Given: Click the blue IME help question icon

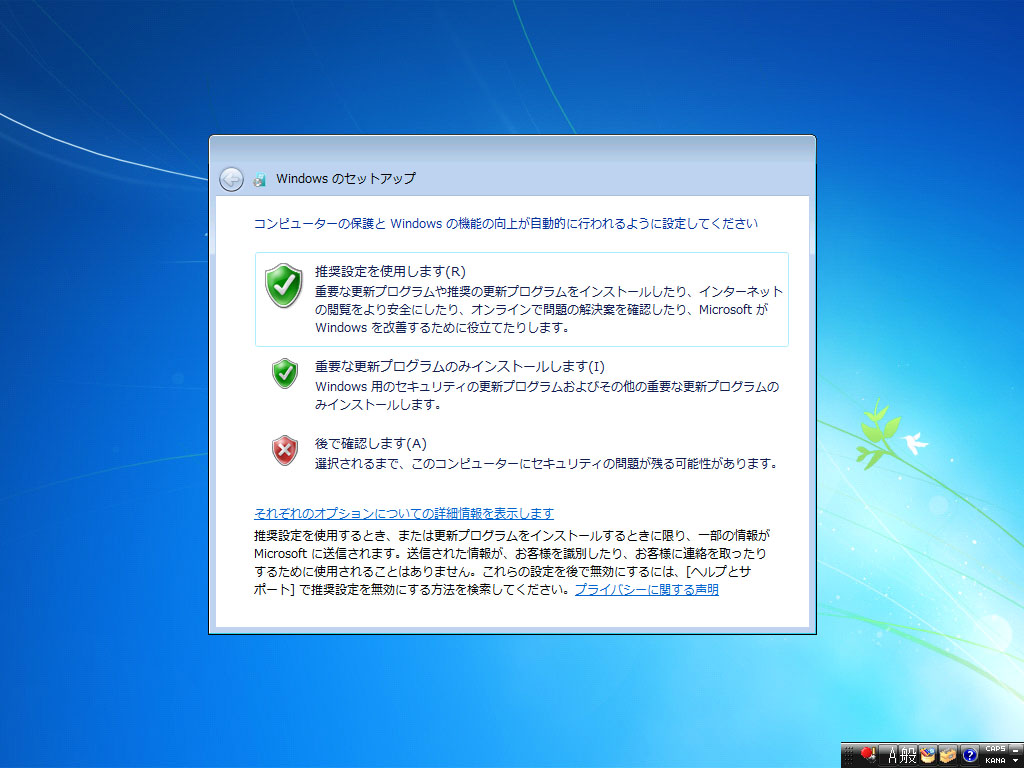Looking at the screenshot, I should [x=969, y=755].
